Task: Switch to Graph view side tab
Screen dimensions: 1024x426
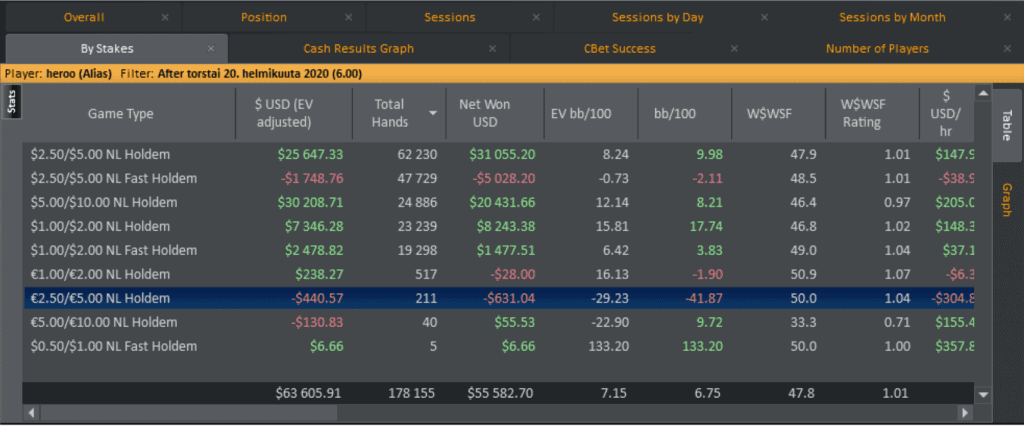Action: (1007, 199)
